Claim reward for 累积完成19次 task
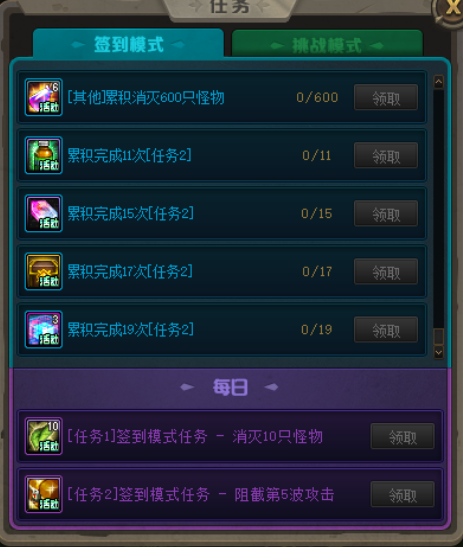The height and width of the screenshot is (547, 463). pyautogui.click(x=386, y=330)
